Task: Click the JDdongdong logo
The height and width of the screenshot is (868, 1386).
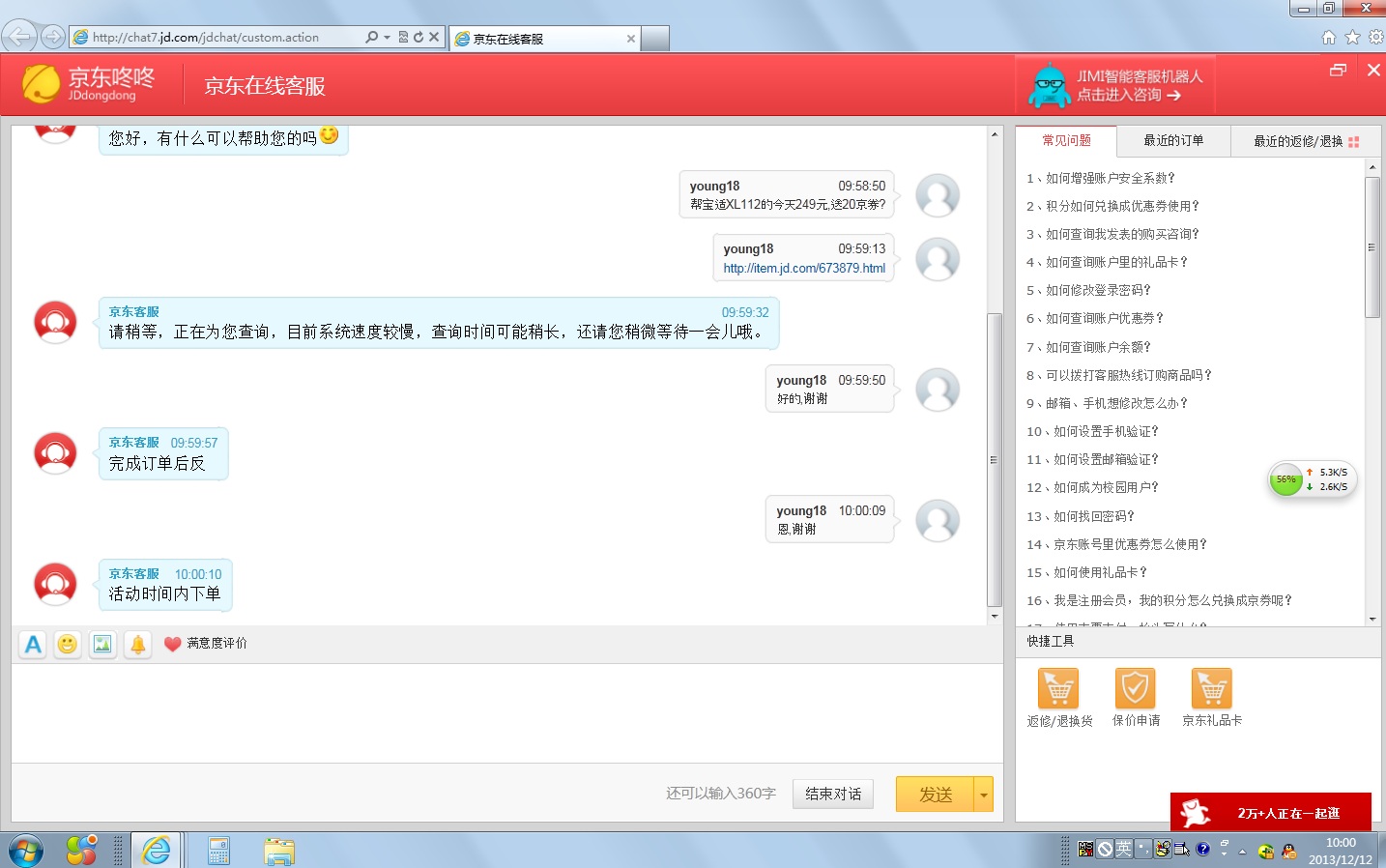Action: point(89,84)
